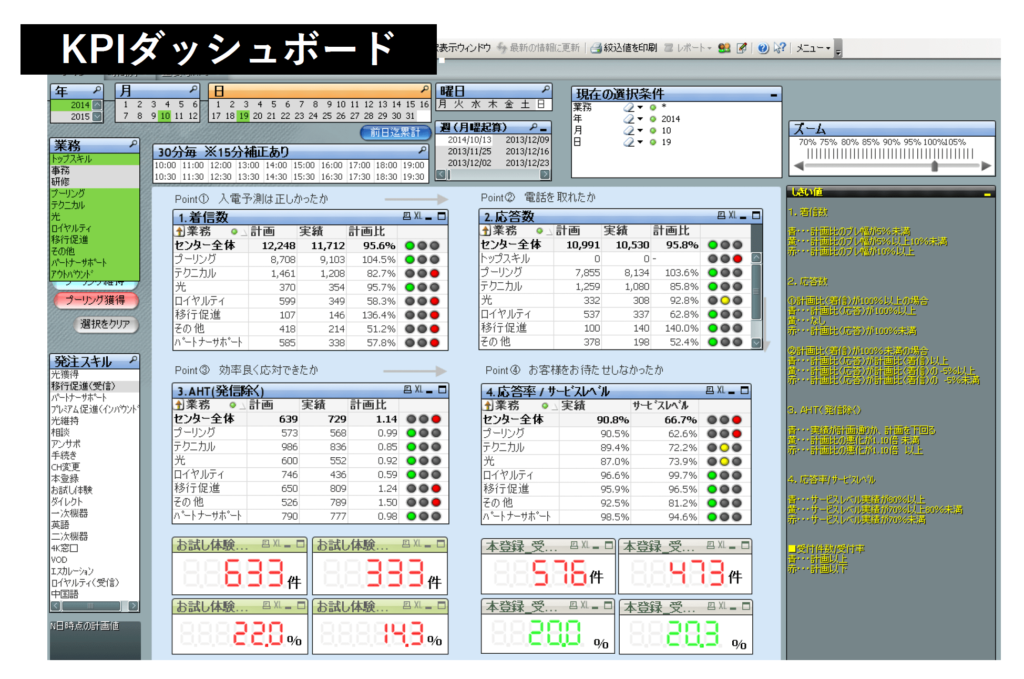Click the printer icon for 絞込値を印刷
This screenshot has width=1024, height=679.
point(596,48)
